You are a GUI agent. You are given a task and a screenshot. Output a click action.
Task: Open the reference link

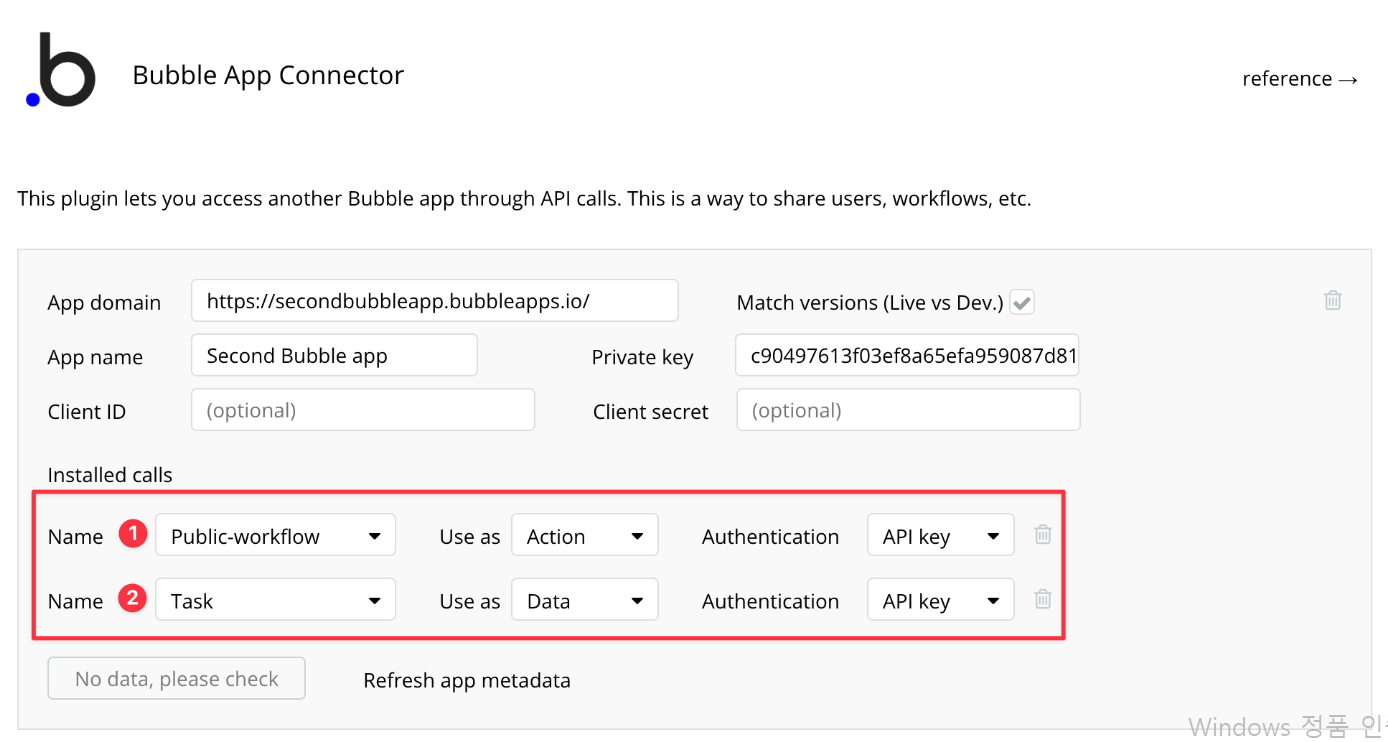pyautogui.click(x=1300, y=79)
